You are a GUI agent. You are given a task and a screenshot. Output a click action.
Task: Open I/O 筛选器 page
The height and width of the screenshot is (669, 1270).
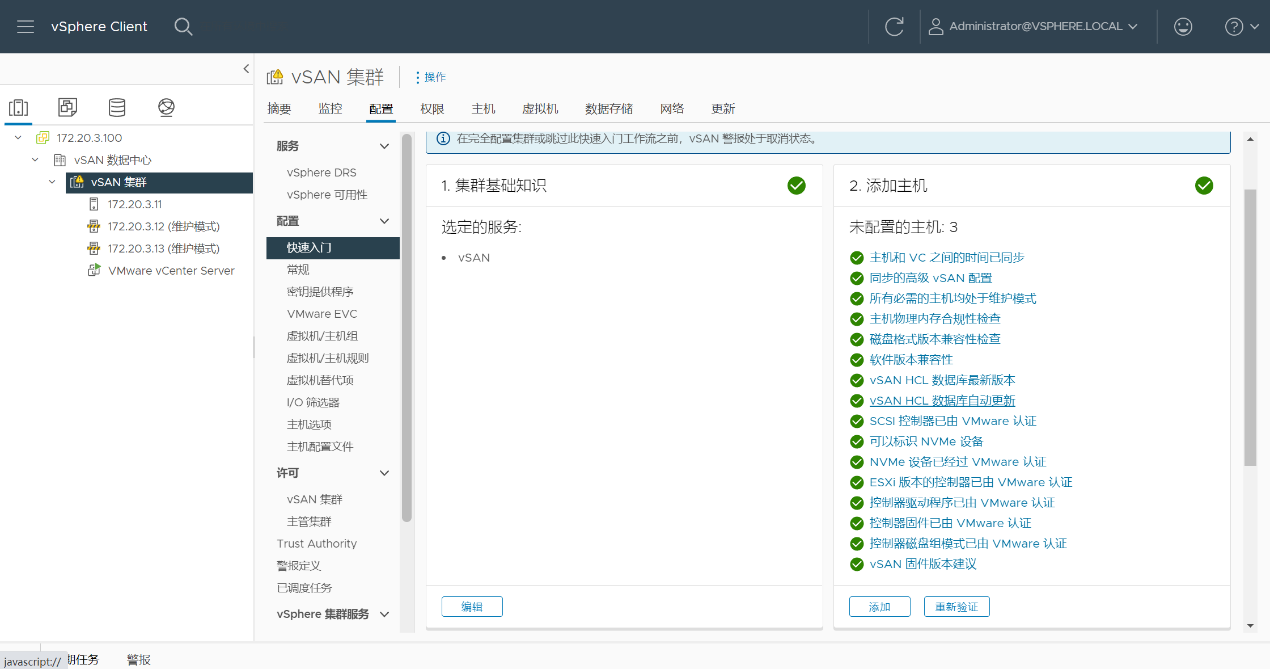(x=313, y=402)
